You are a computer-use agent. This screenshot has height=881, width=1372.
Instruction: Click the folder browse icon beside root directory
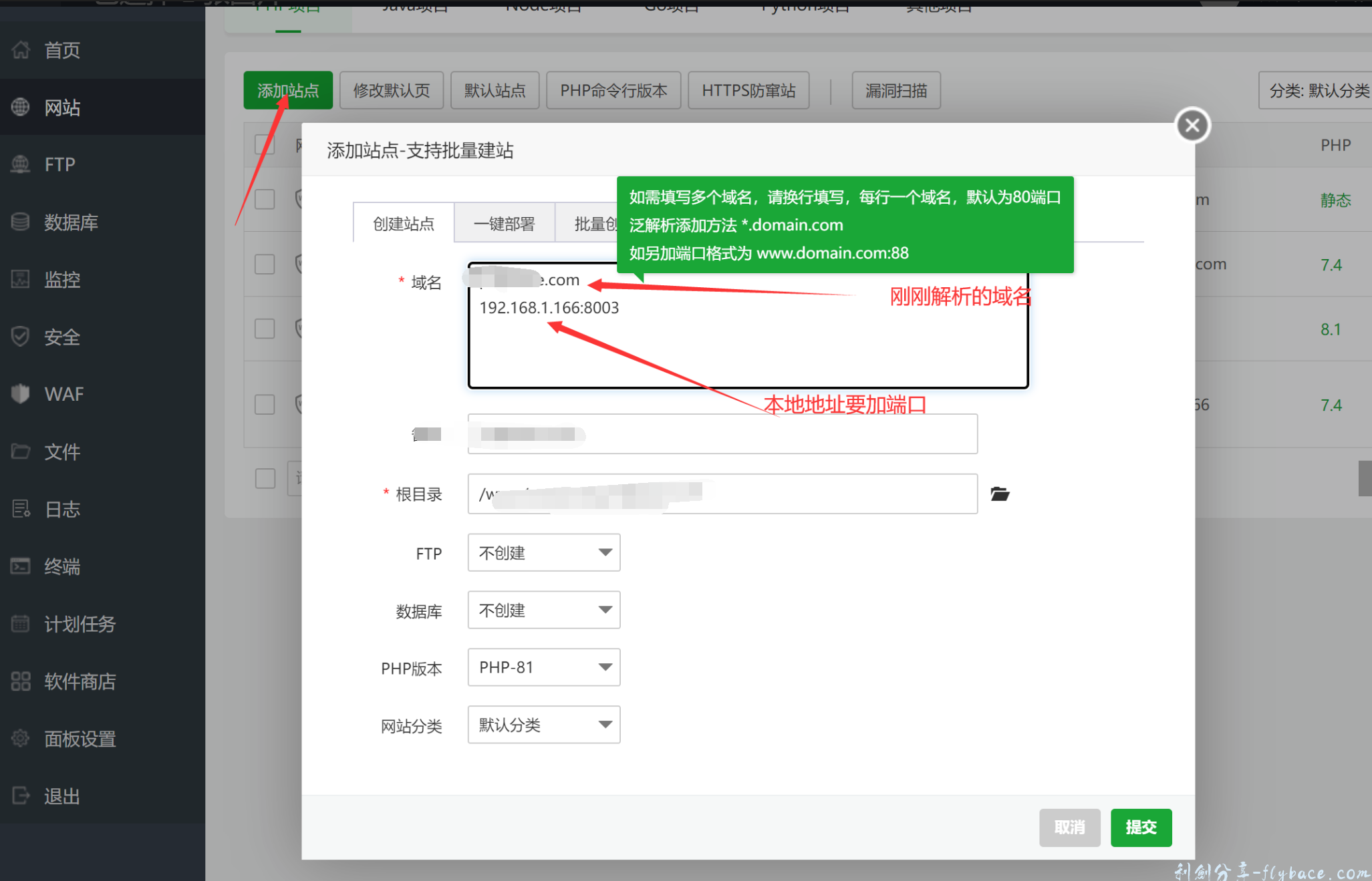pos(1000,494)
